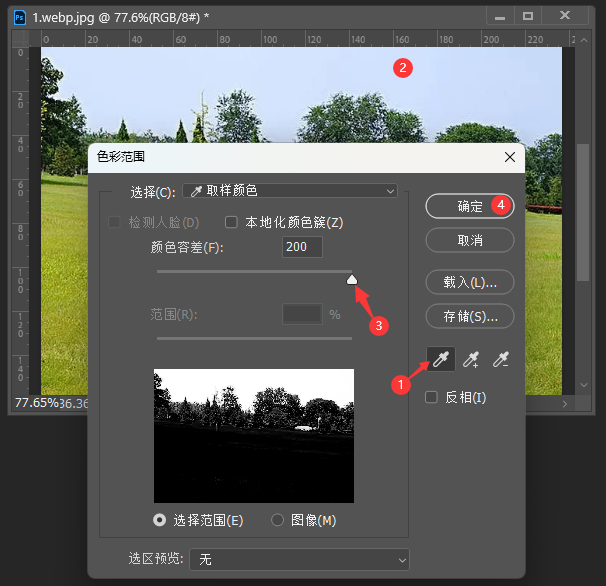Enable the 本地化颜色簇(Z) checkbox
The image size is (606, 586).
click(x=231, y=222)
